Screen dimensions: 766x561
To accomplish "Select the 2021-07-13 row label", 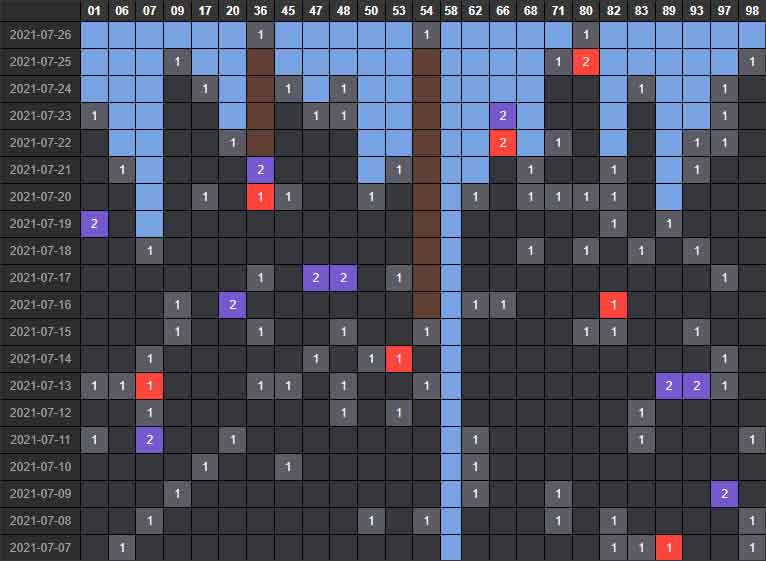I will [40, 385].
